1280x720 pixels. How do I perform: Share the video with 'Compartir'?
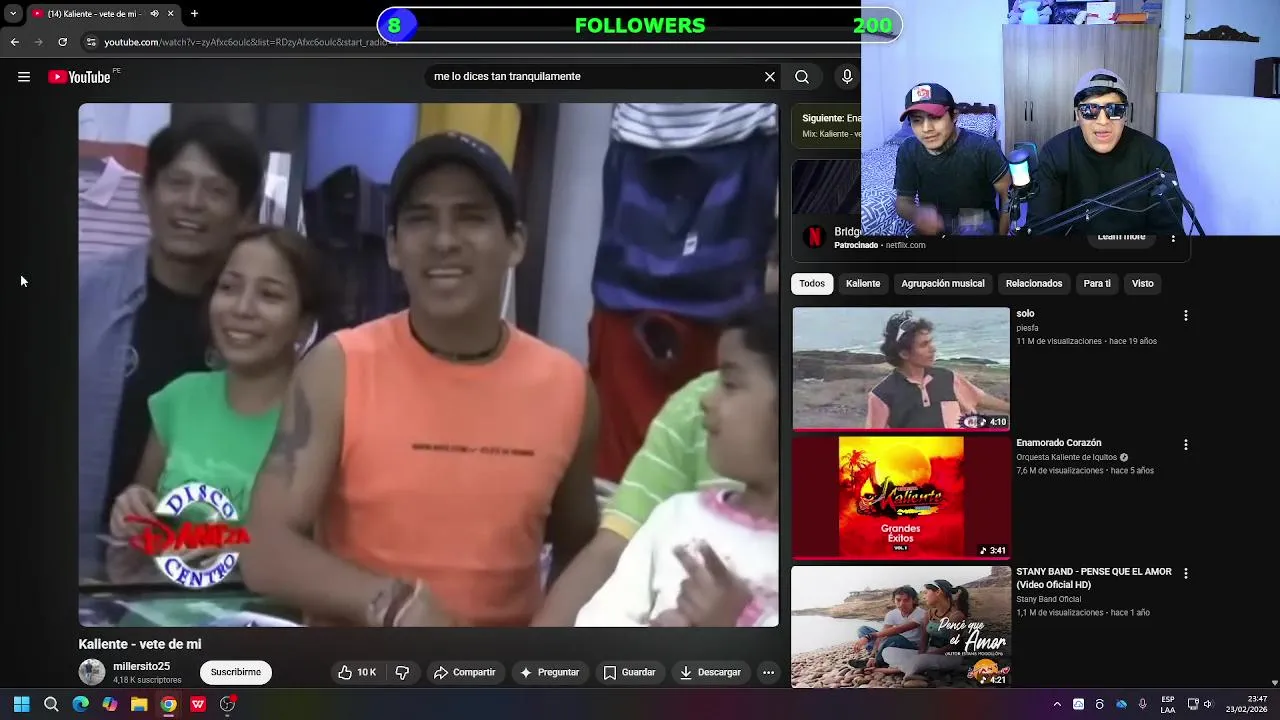[x=464, y=672]
